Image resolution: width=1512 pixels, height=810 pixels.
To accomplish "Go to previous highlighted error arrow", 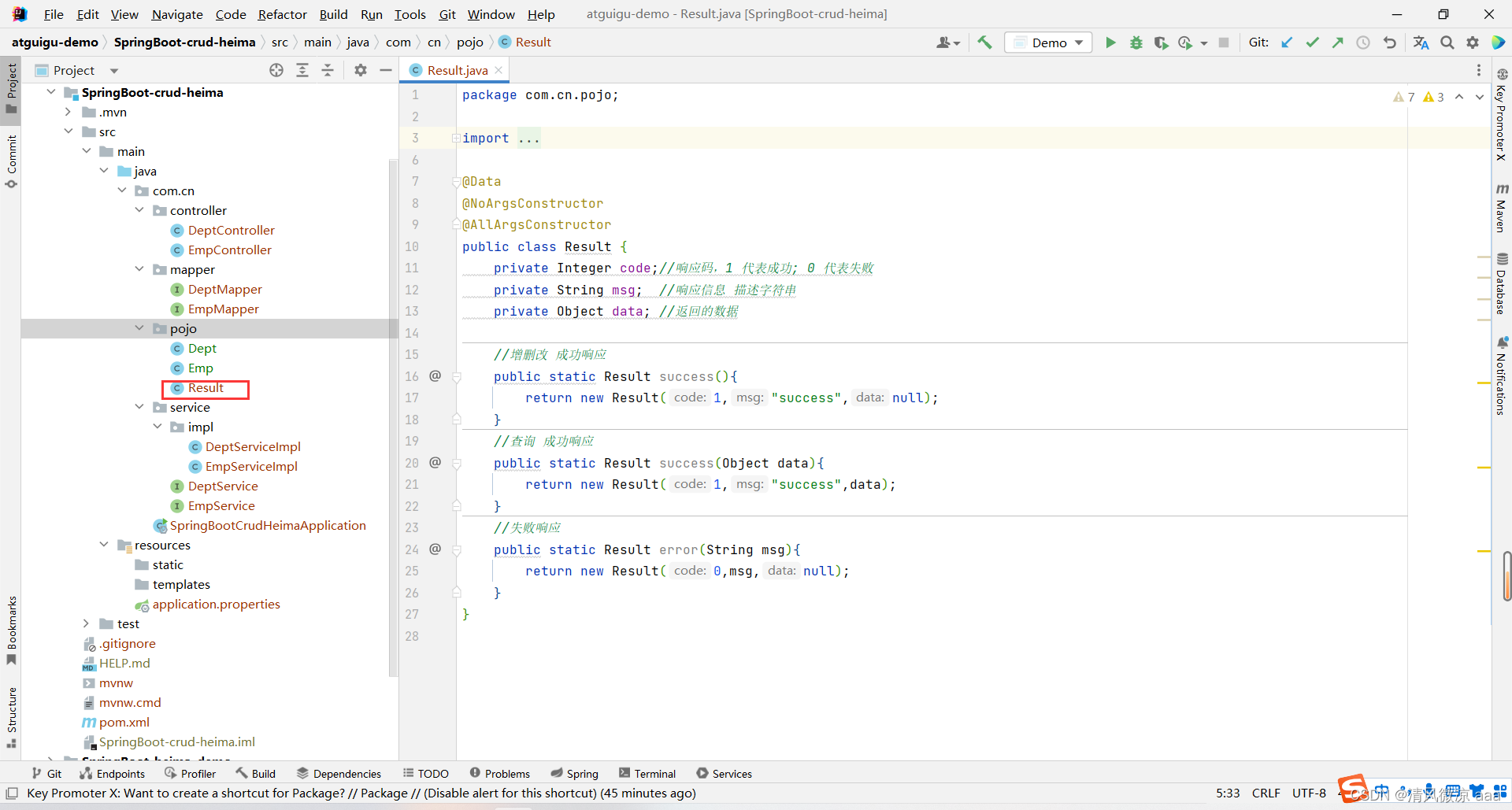I will pos(1459,97).
